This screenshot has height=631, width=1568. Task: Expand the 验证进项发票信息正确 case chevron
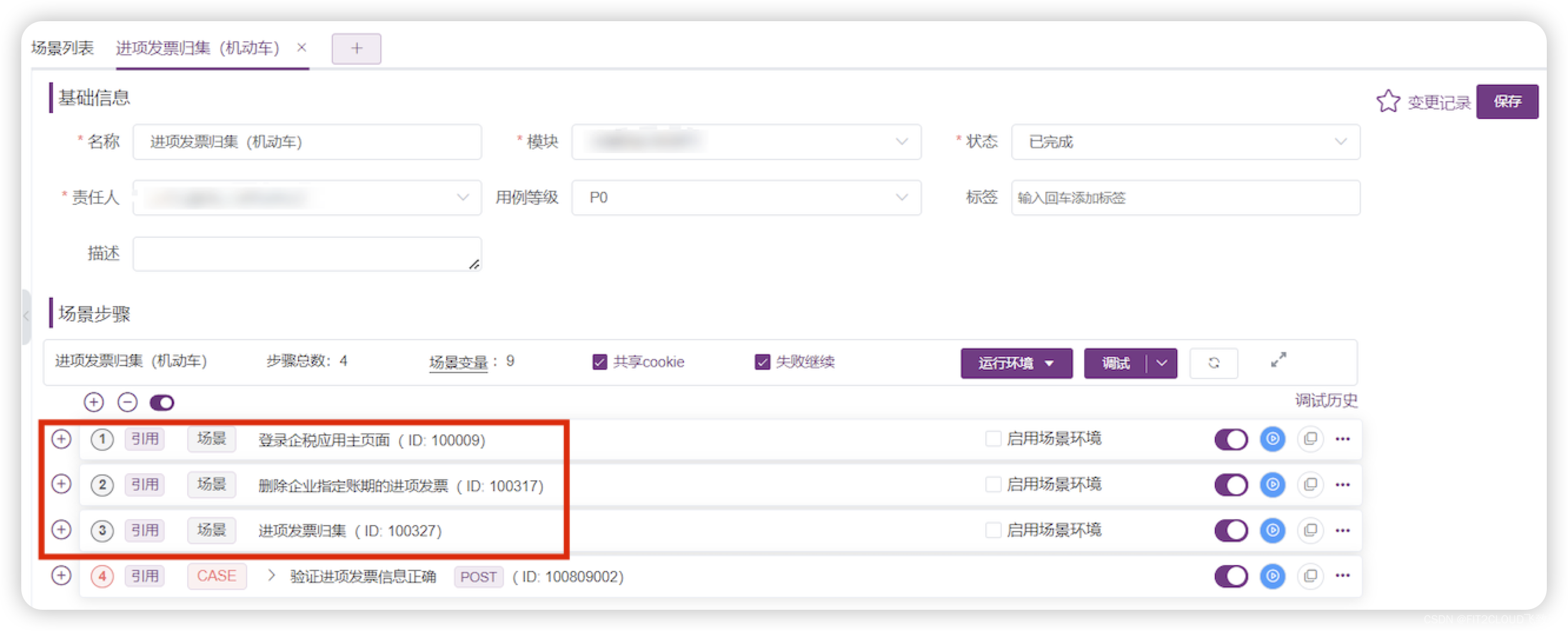(x=271, y=576)
